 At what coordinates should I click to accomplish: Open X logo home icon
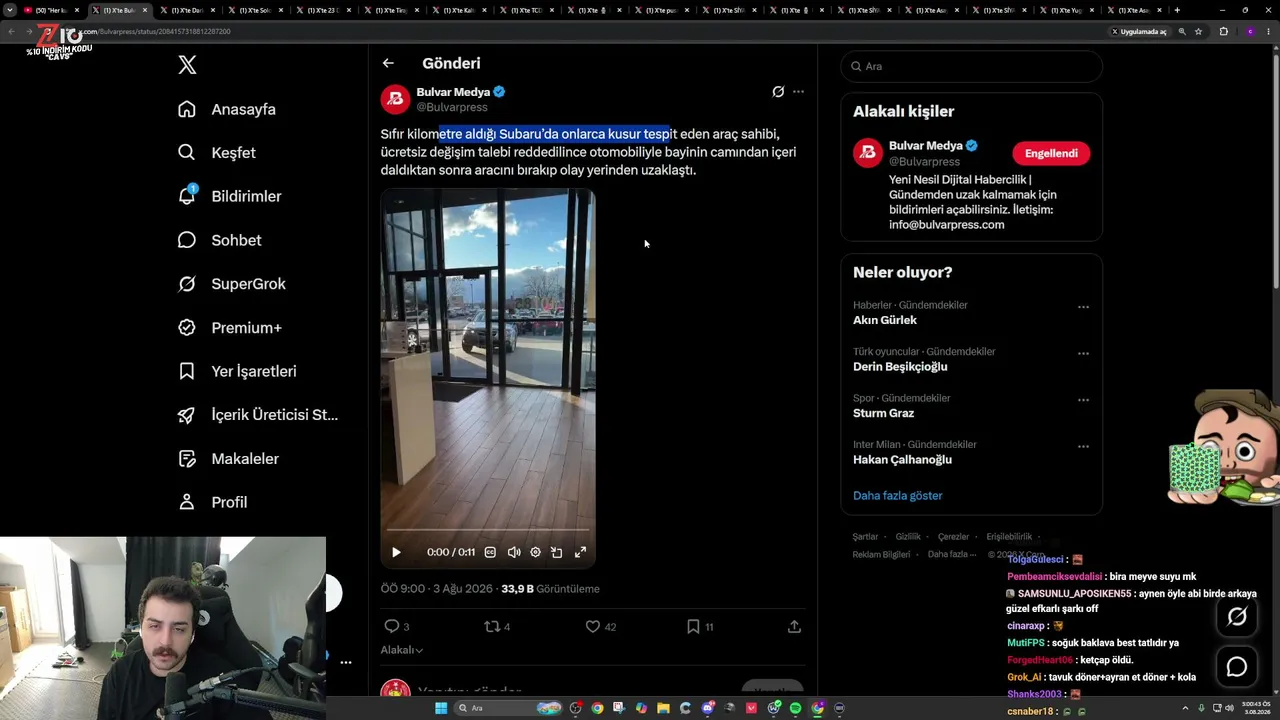tap(187, 65)
